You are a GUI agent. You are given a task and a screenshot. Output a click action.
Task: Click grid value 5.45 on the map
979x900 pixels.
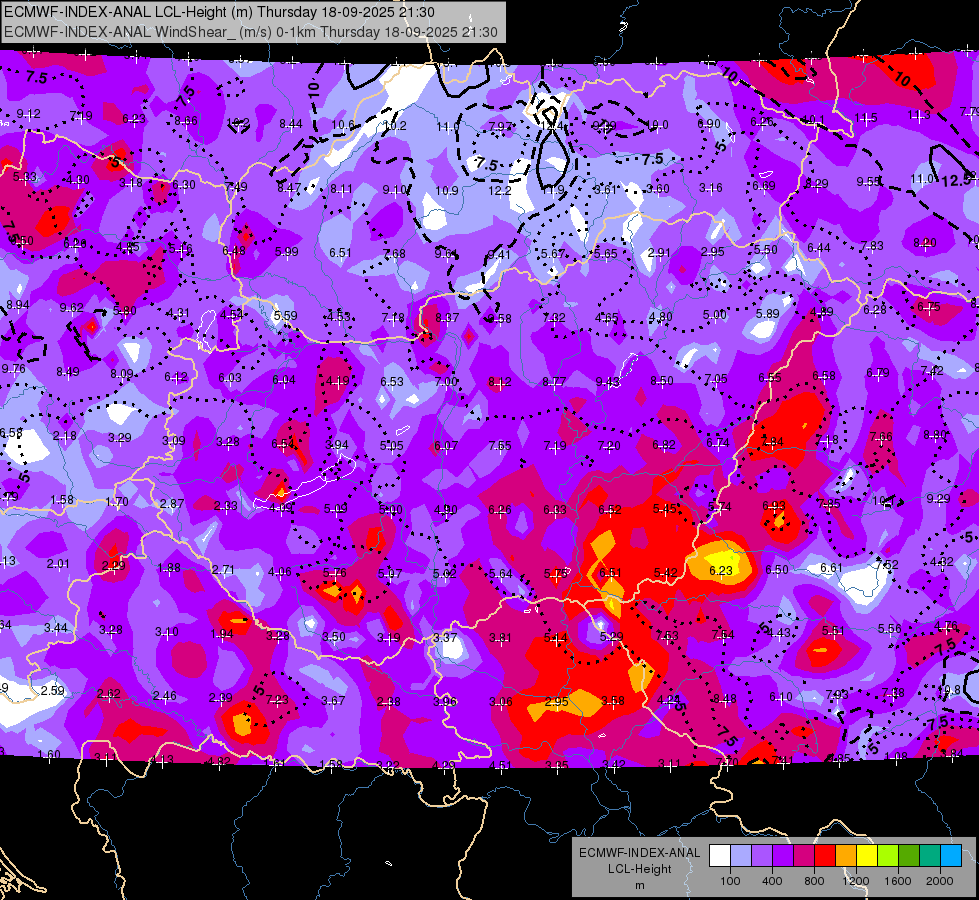point(664,508)
